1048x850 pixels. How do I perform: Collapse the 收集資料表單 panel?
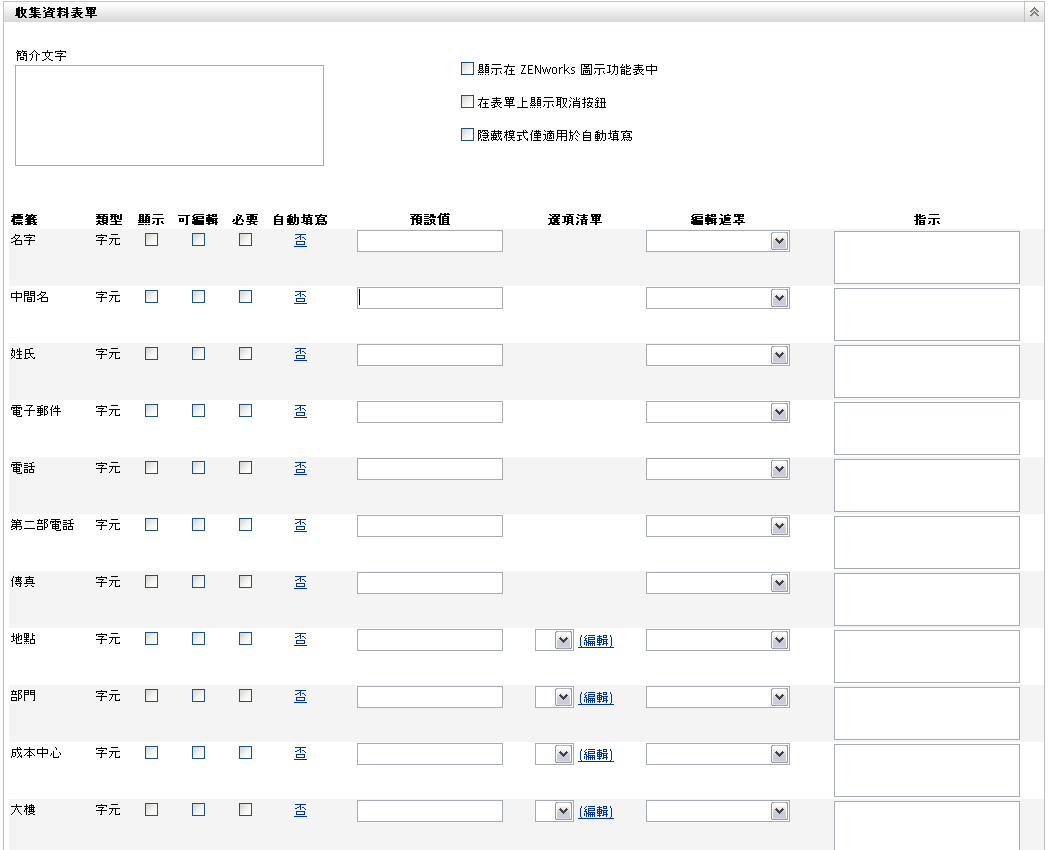coord(1033,12)
